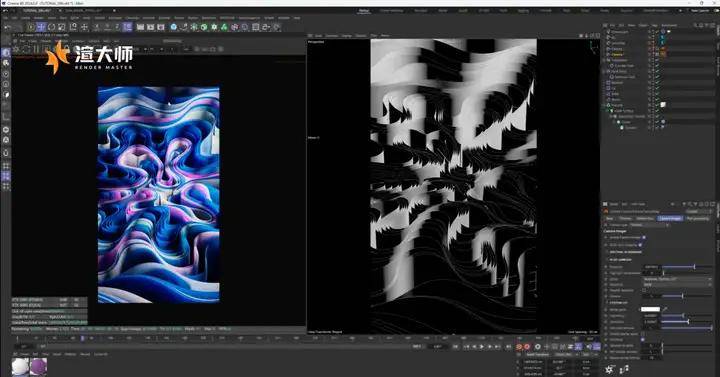Click the White point color swatch
Image resolution: width=720 pixels, height=377 pixels.
(651, 309)
